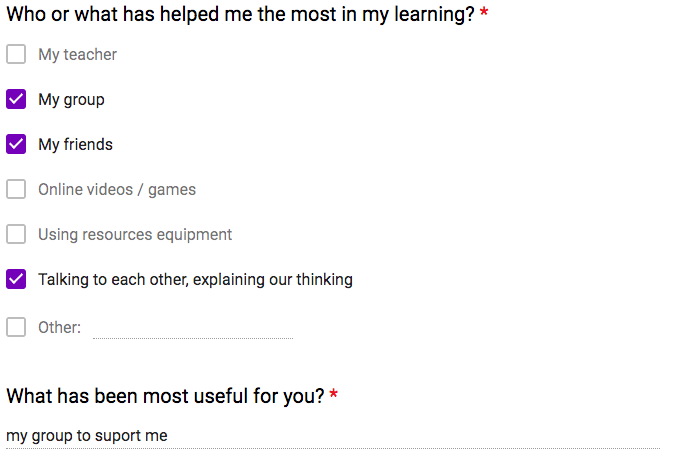The height and width of the screenshot is (461, 681).
Task: Untick the Talking to each other checkbox
Action: [16, 279]
